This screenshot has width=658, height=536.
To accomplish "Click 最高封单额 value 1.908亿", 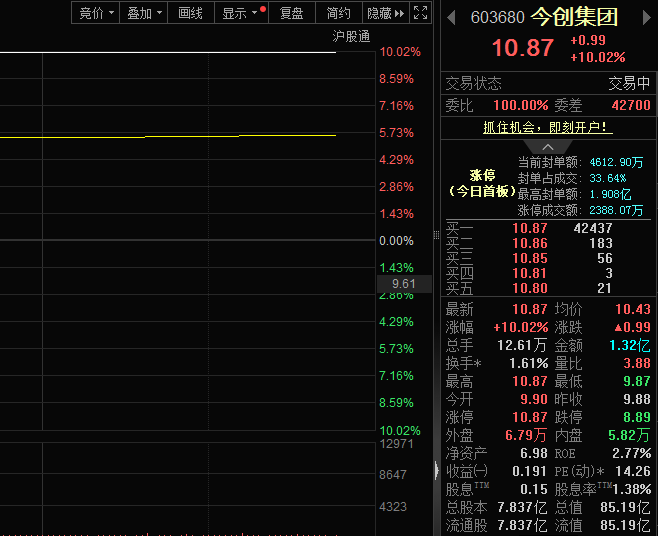I will [x=610, y=194].
